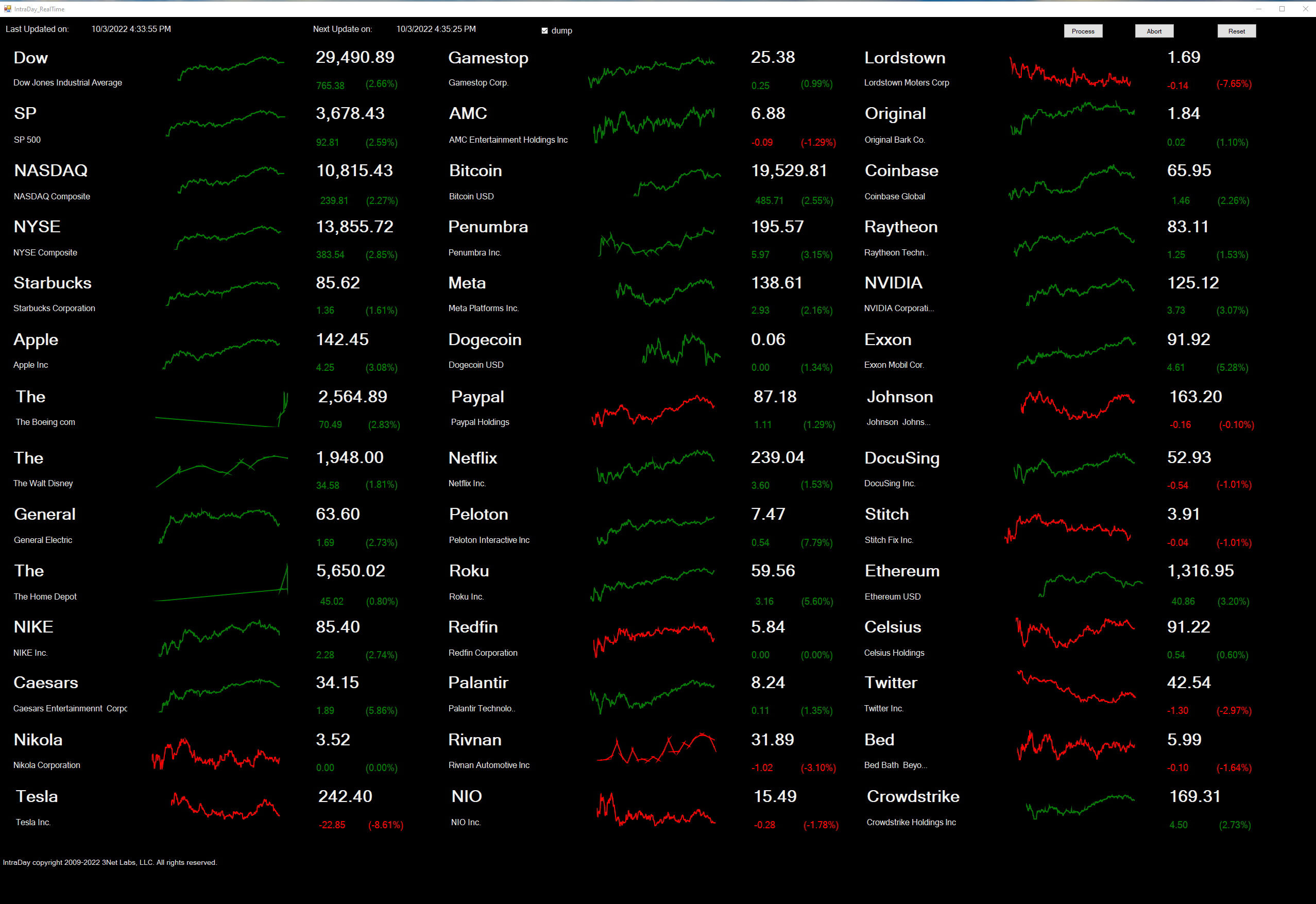The image size is (1316, 904).
Task: Click the Dow Jones green sparkline chart
Action: coord(230,67)
